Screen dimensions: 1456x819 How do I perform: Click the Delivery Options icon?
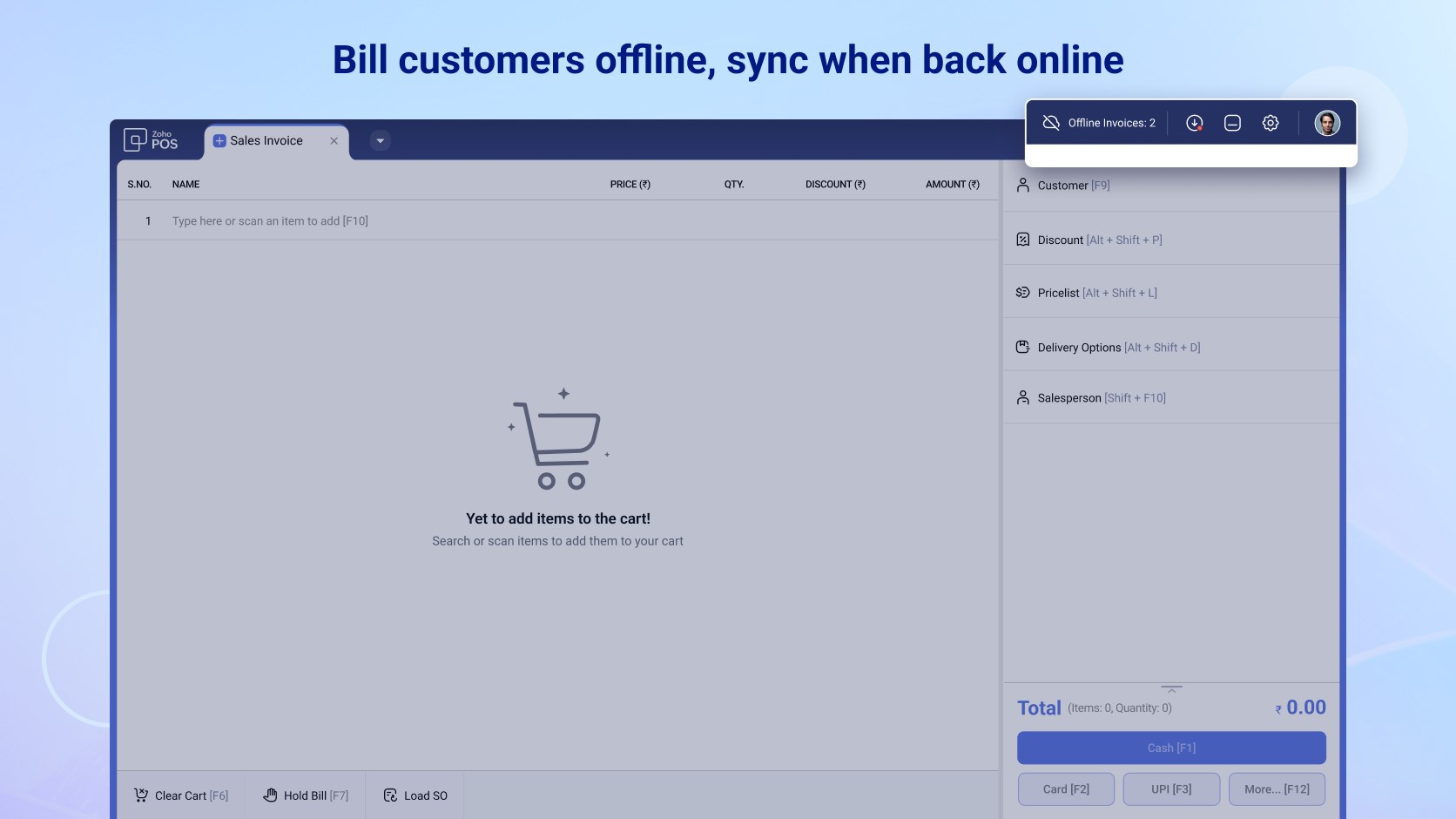(x=1023, y=347)
